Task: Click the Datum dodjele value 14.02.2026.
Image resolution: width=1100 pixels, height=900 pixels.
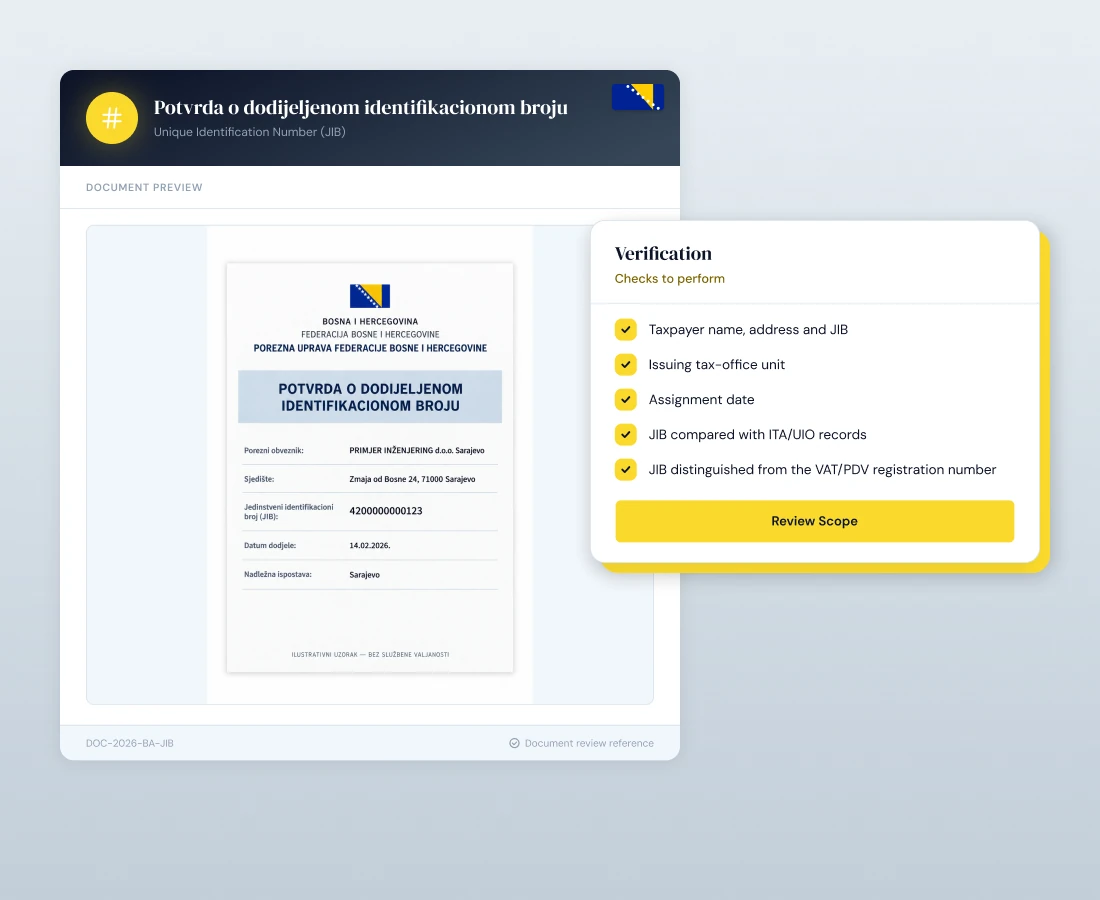Action: tap(370, 545)
